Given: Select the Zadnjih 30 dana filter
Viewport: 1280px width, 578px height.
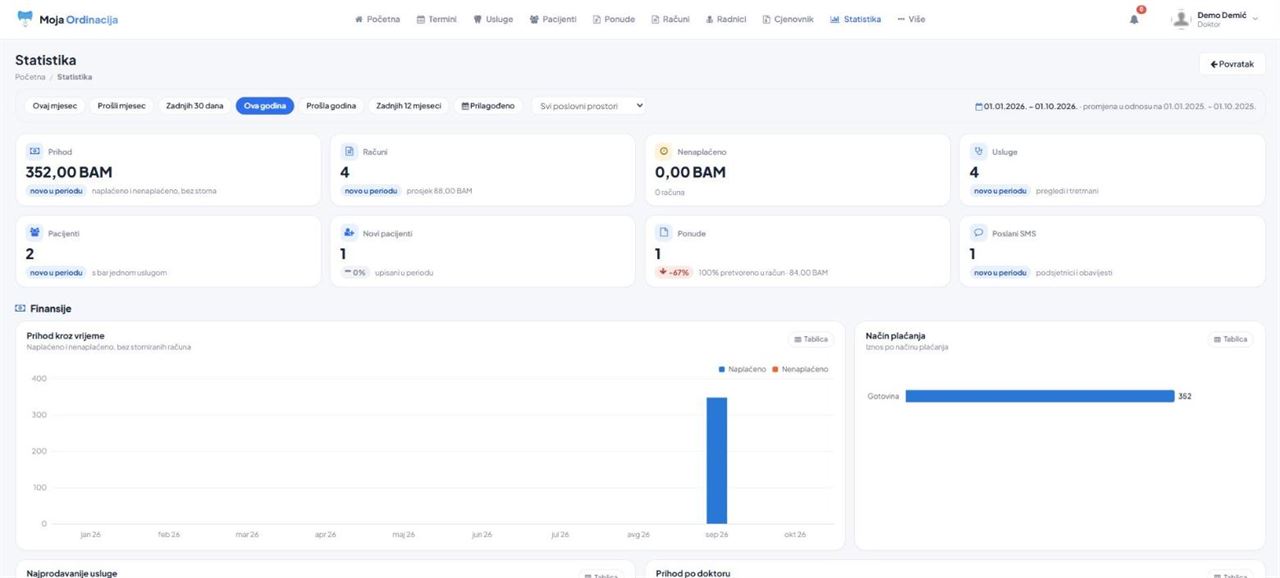Looking at the screenshot, I should [195, 105].
